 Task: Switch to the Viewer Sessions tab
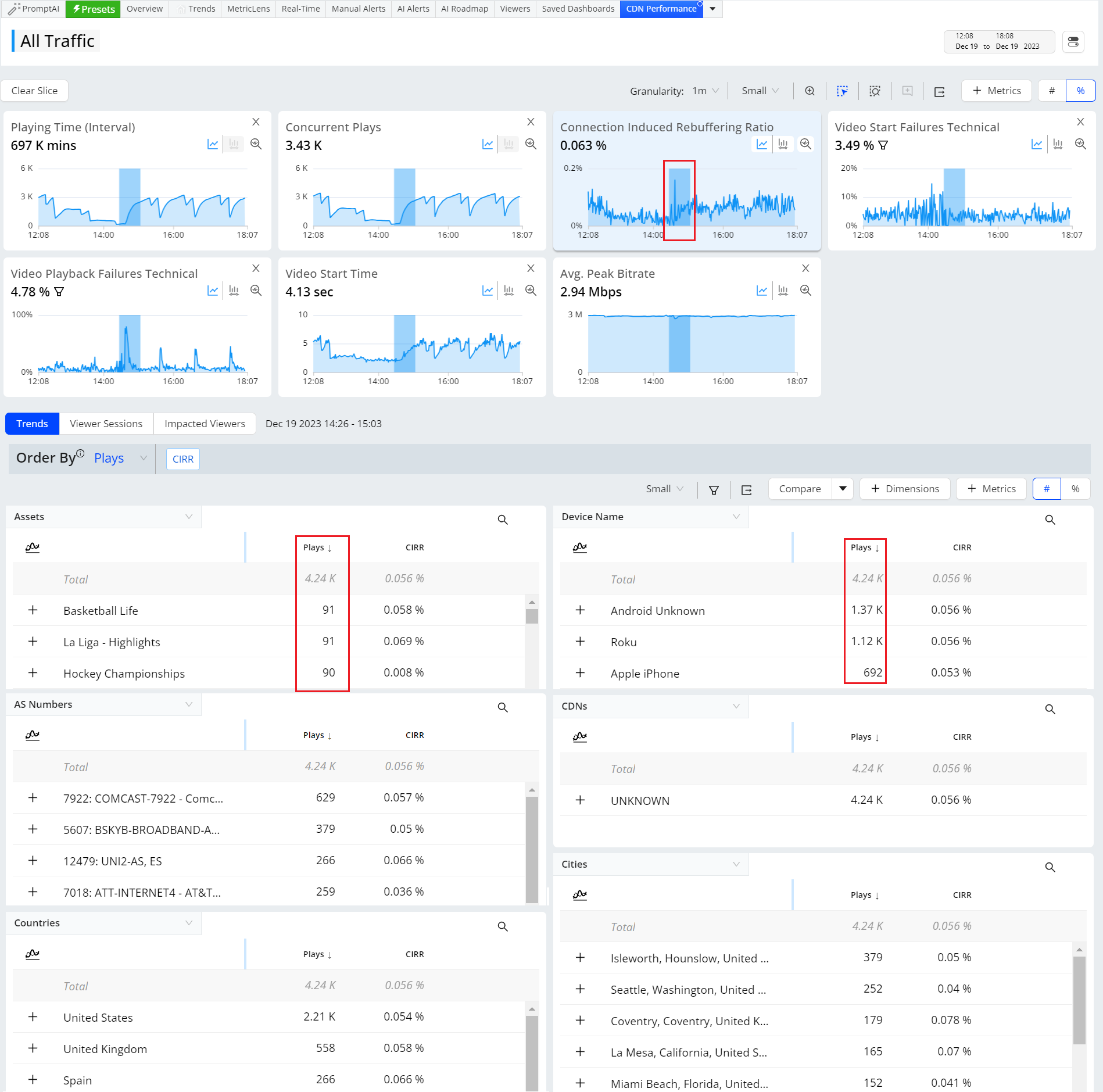pyautogui.click(x=106, y=424)
